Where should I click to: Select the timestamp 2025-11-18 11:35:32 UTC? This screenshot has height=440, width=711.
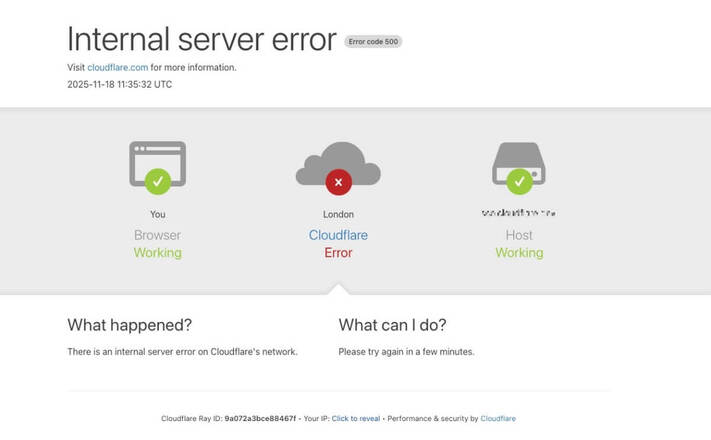click(120, 84)
